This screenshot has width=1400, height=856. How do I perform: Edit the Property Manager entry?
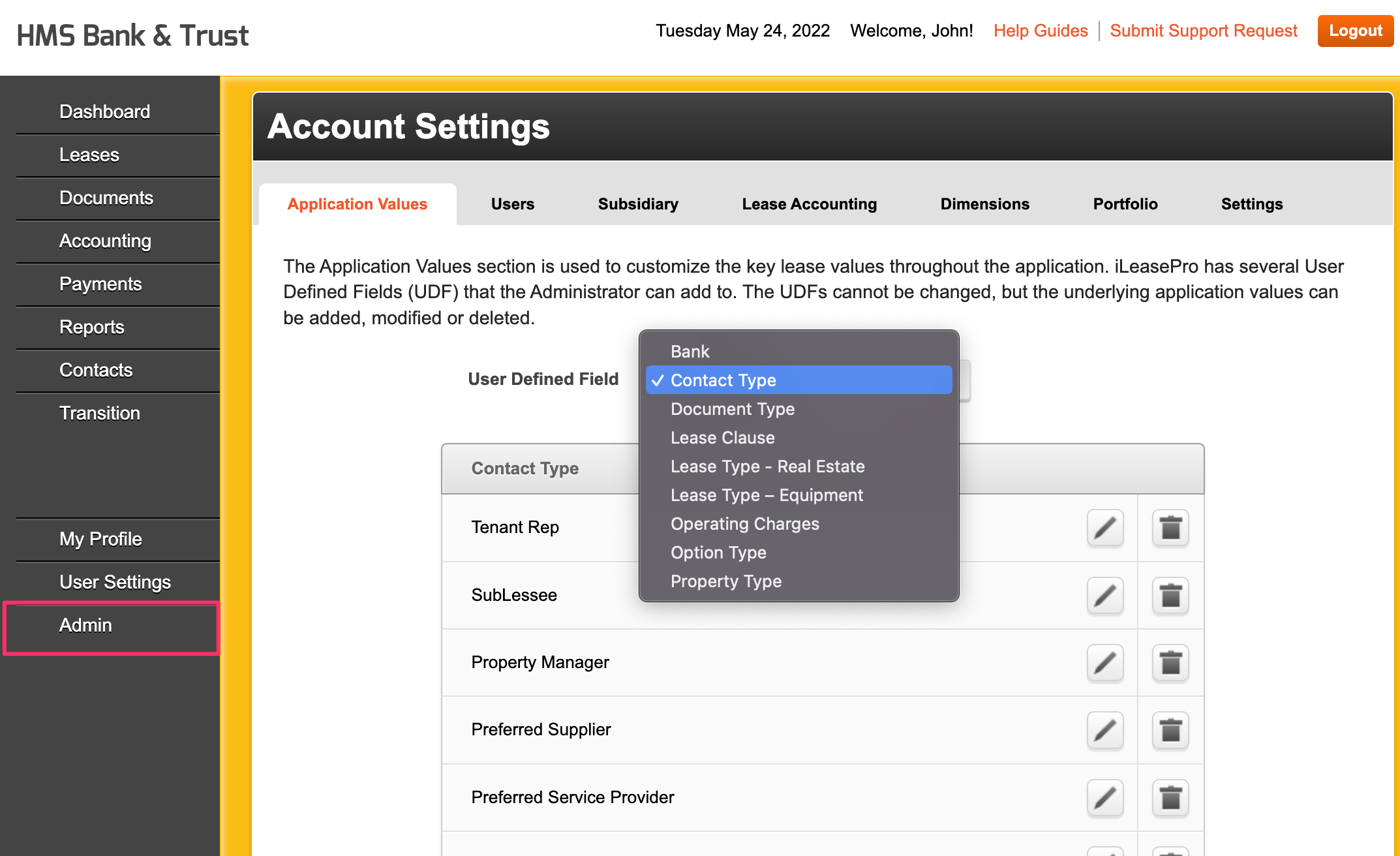coord(1104,663)
